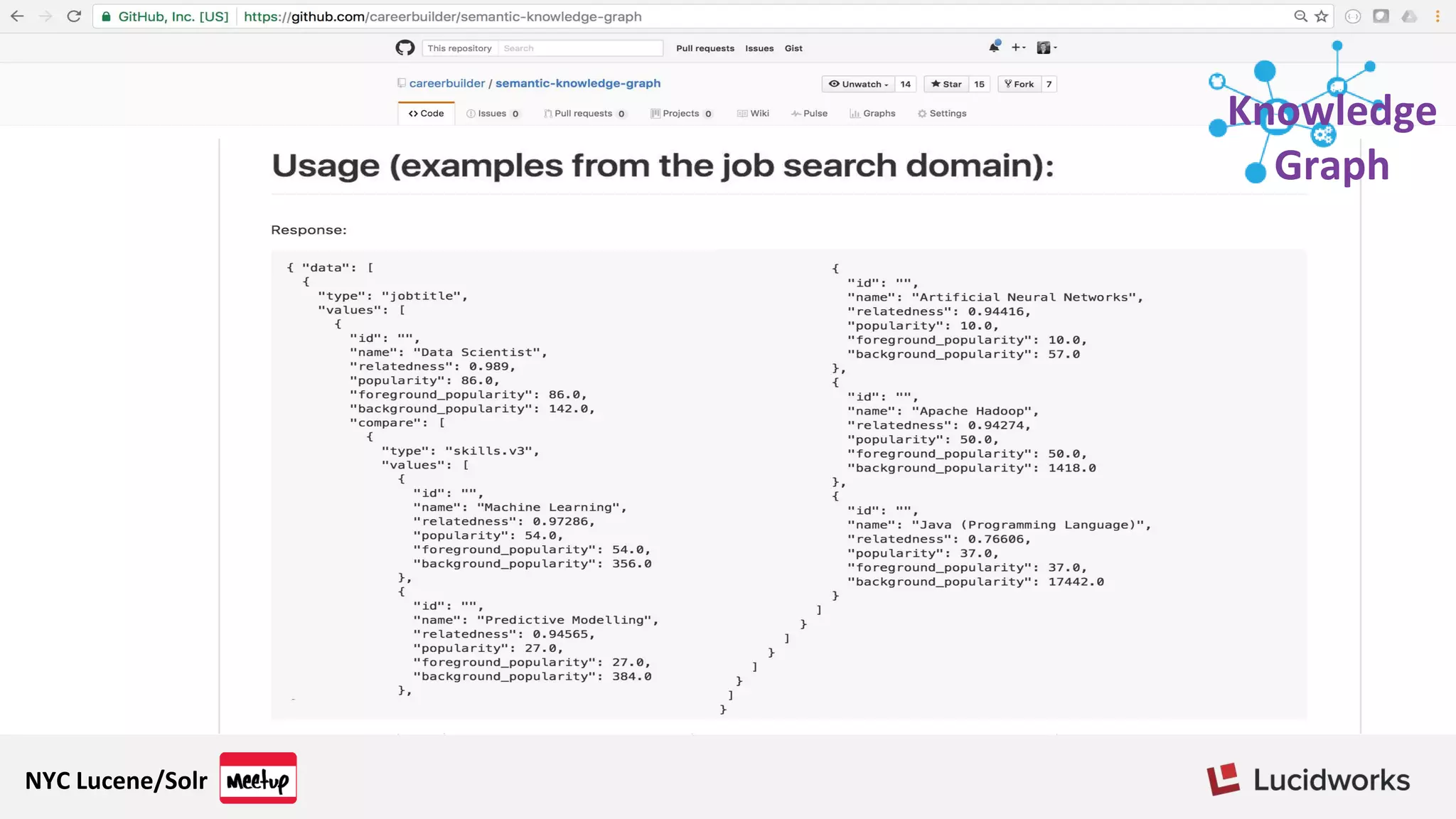Switch to the repository Pull requests tab
The height and width of the screenshot is (819, 1456).
coord(584,113)
